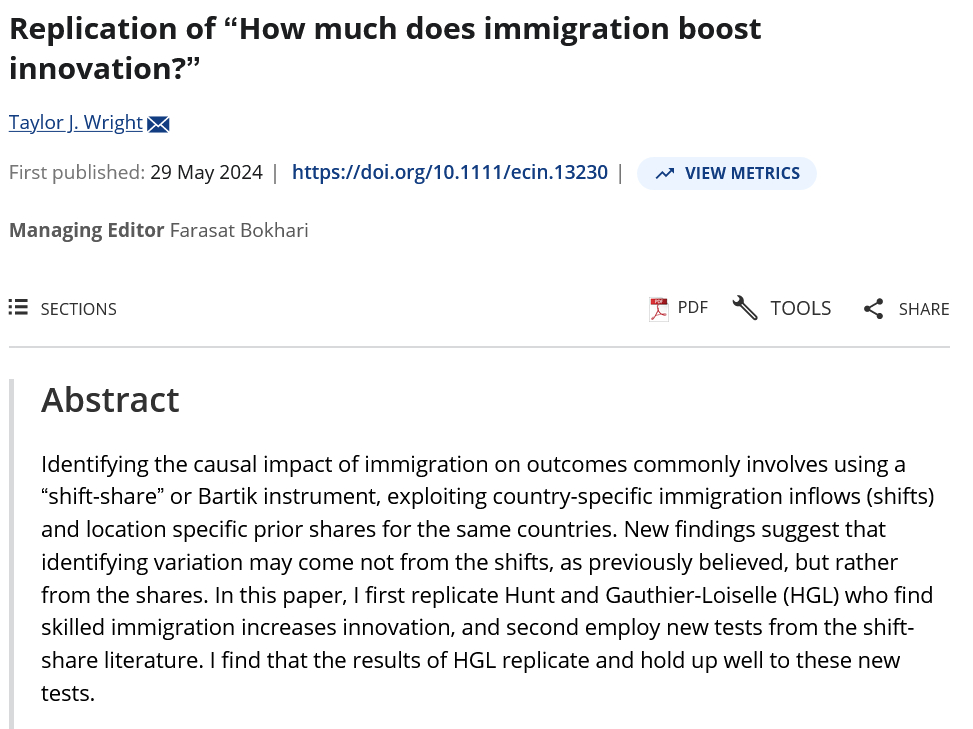Viewport: 973px width, 729px height.
Task: Click the Farasat Bokhari editor name
Action: [239, 230]
